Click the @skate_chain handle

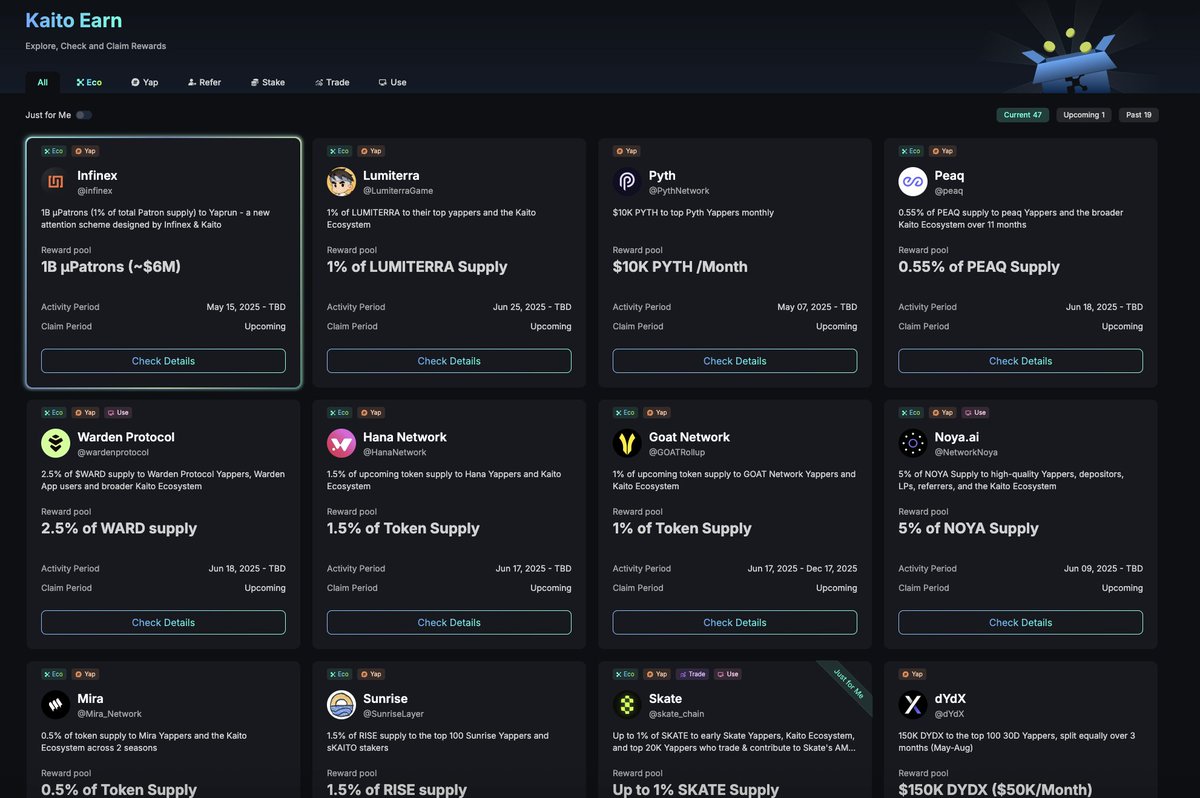tap(676, 714)
